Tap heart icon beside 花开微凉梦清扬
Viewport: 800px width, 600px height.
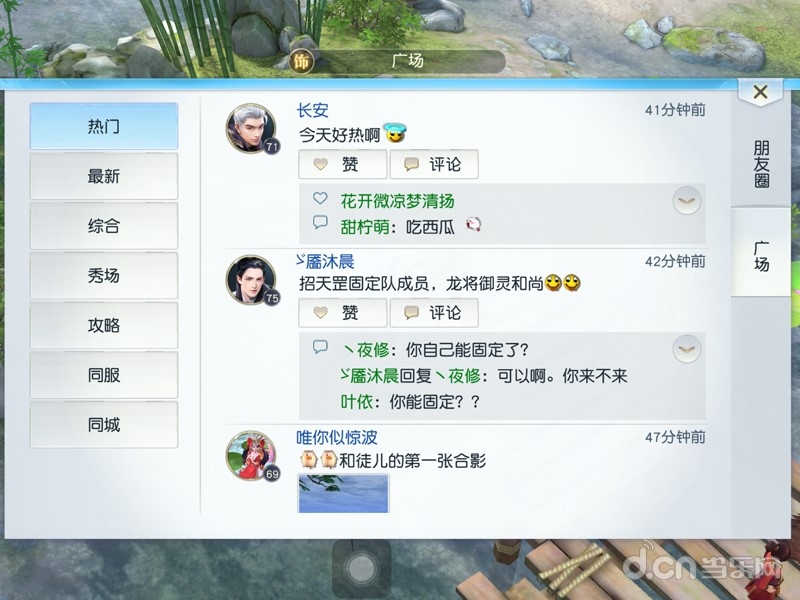320,198
